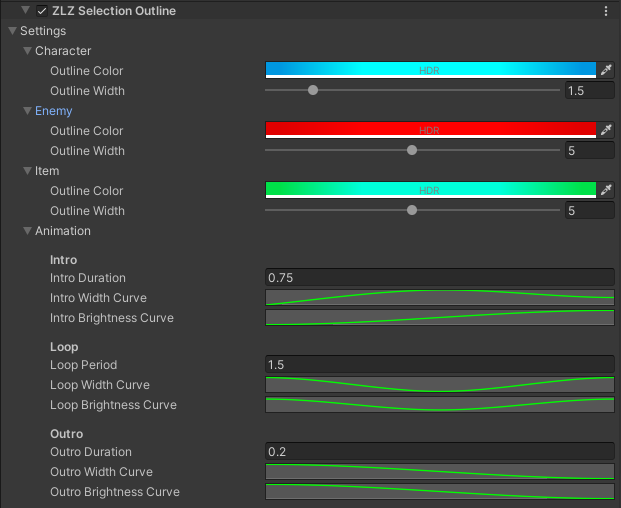Click the Outro Brightness Curve label
Image resolution: width=621 pixels, height=508 pixels.
pos(115,492)
